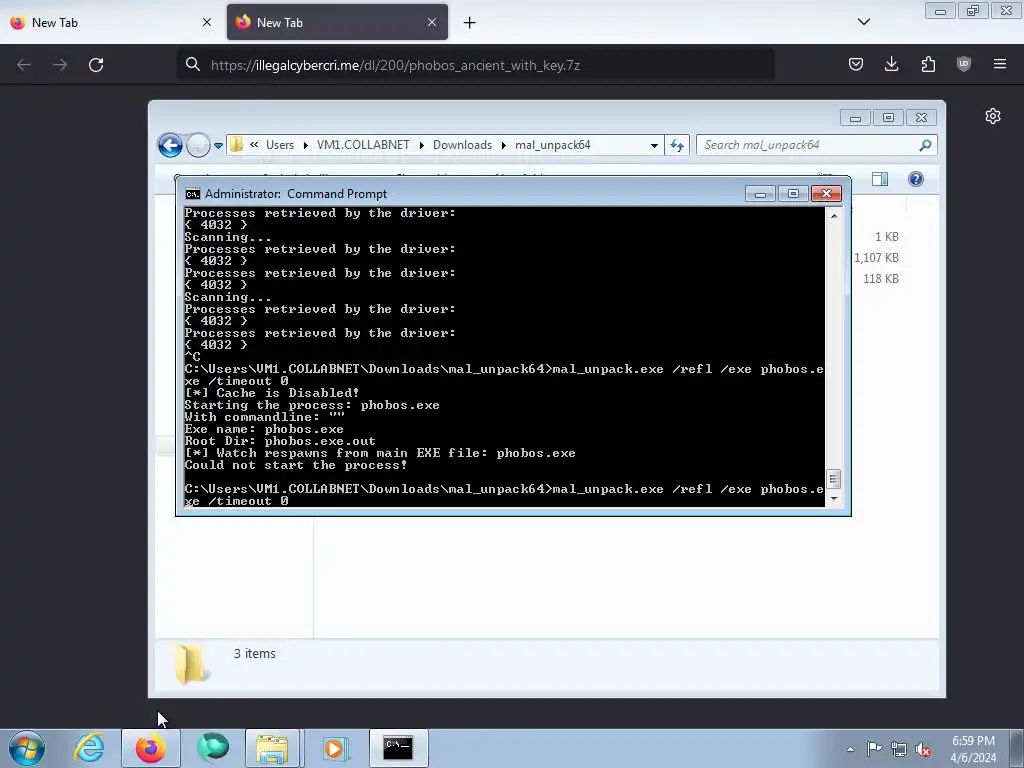The height and width of the screenshot is (768, 1024).
Task: Open the muted volume tray icon
Action: click(x=923, y=749)
